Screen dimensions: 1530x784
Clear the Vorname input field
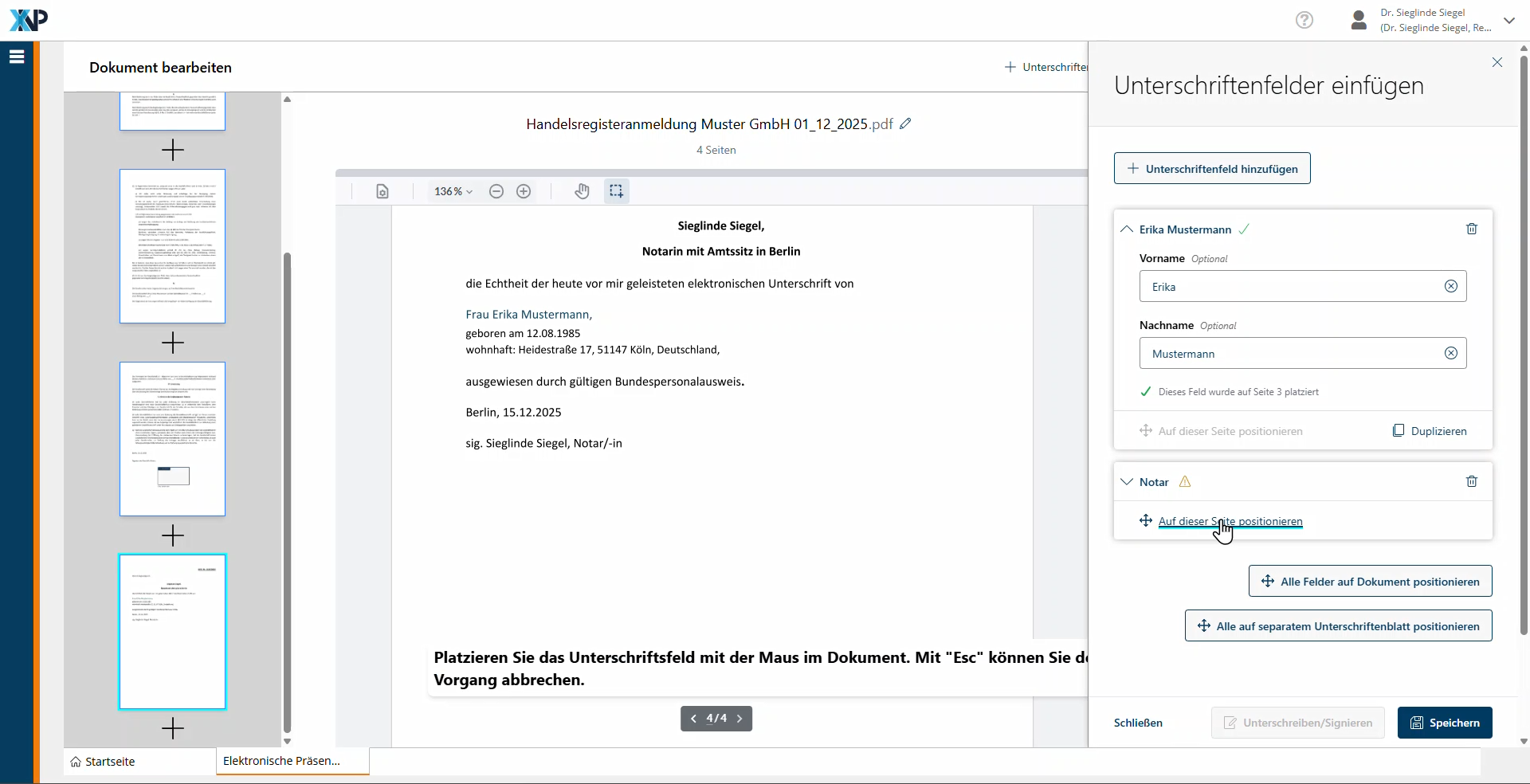[x=1450, y=287]
